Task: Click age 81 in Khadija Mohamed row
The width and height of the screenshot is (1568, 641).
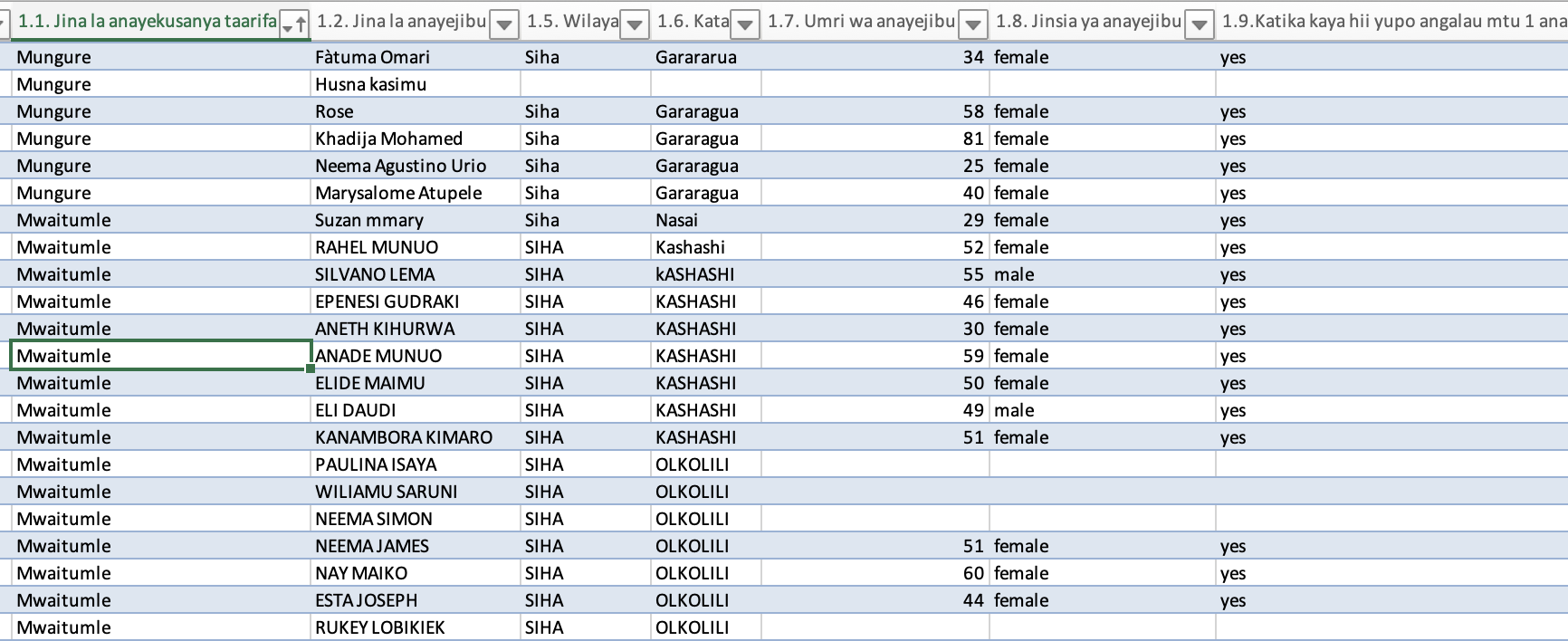Action: click(875, 139)
